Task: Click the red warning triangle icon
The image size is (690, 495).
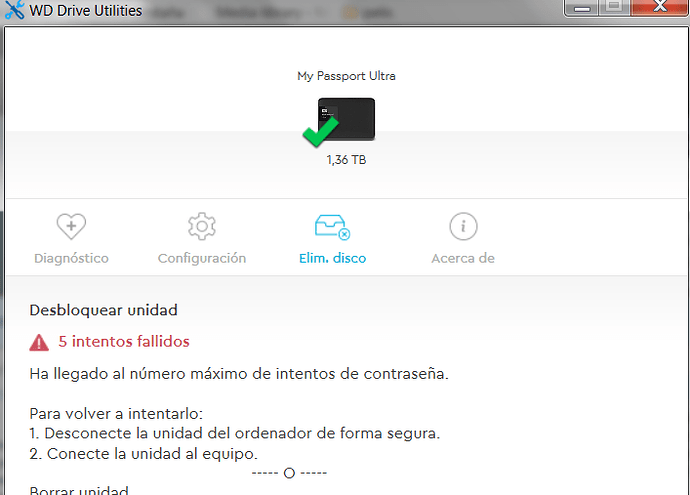Action: coord(39,342)
